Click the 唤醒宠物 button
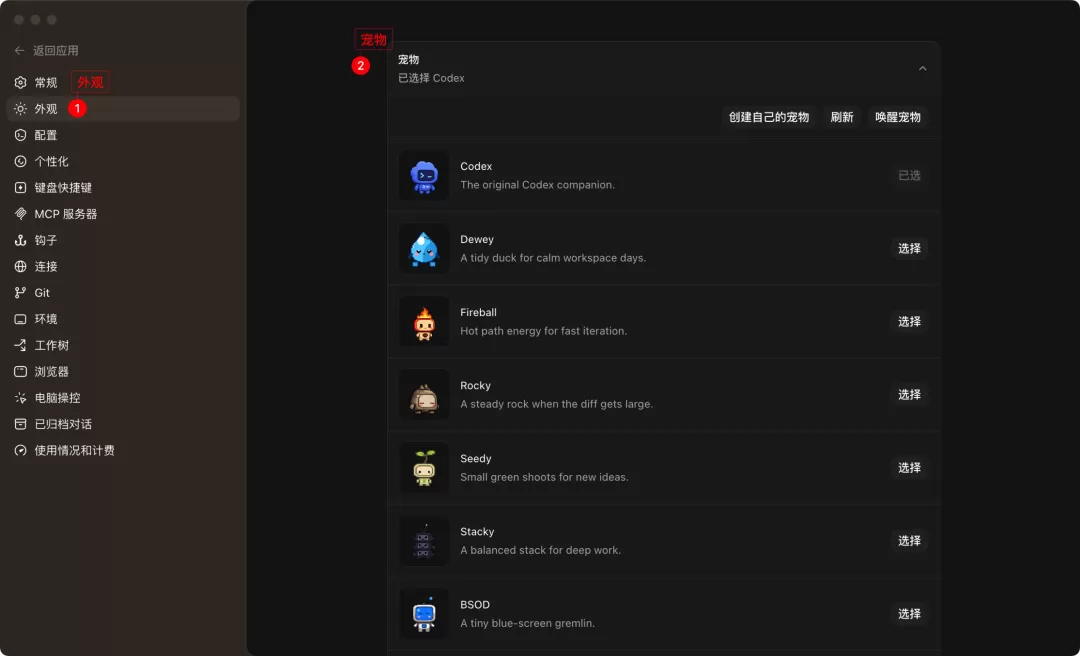Viewport: 1080px width, 656px height. point(897,117)
